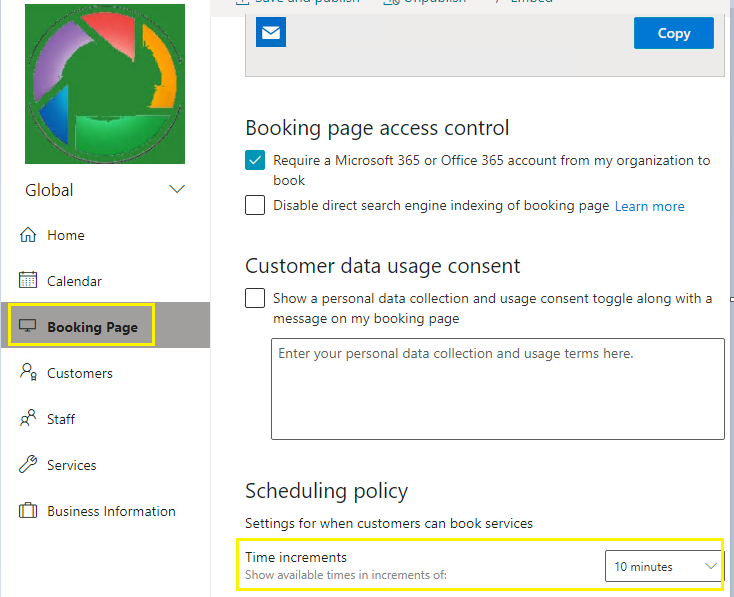Expand the Global business chevron

(177, 189)
